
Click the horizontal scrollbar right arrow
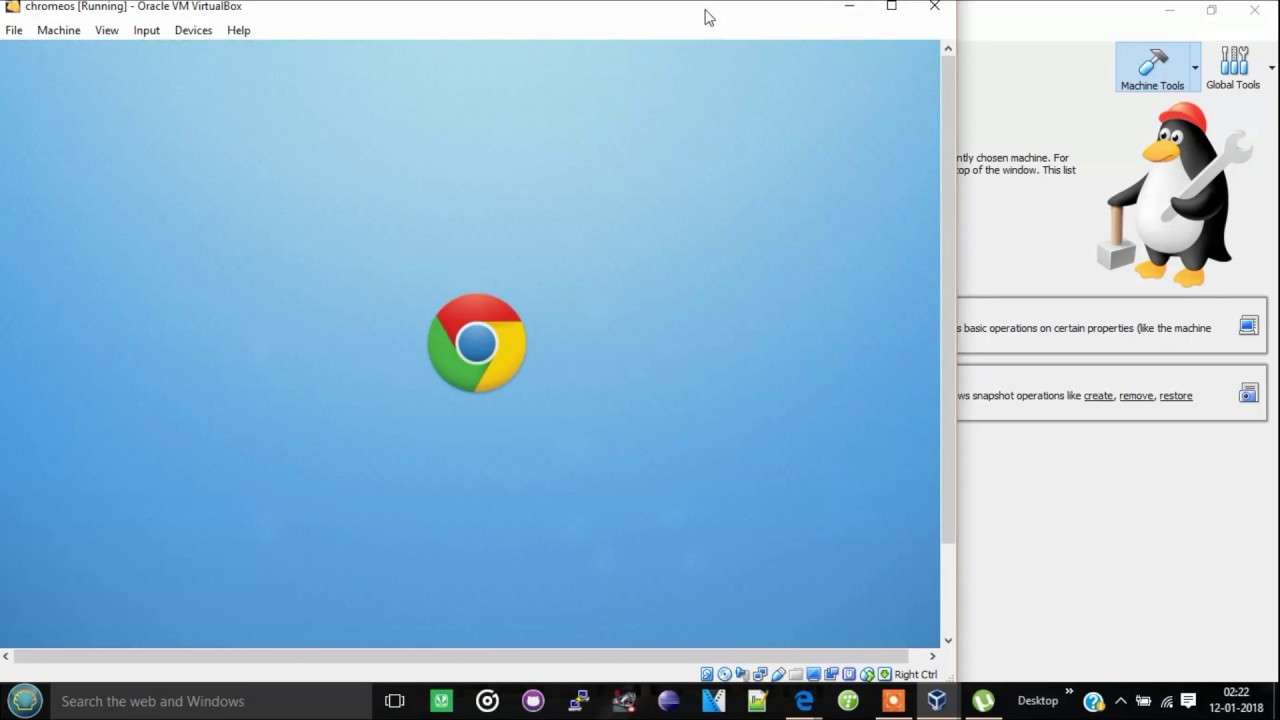pyautogui.click(x=932, y=656)
